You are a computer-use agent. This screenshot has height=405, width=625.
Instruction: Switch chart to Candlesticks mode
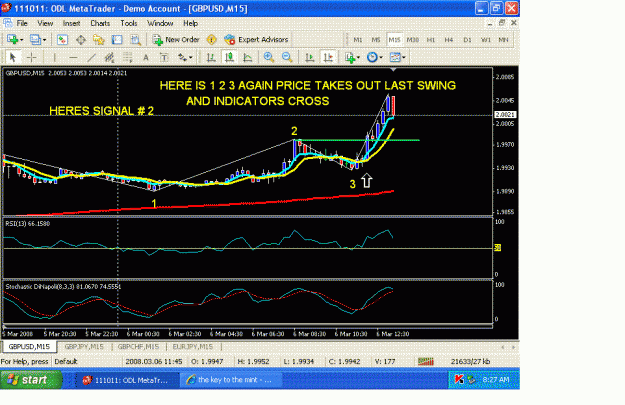coord(230,57)
